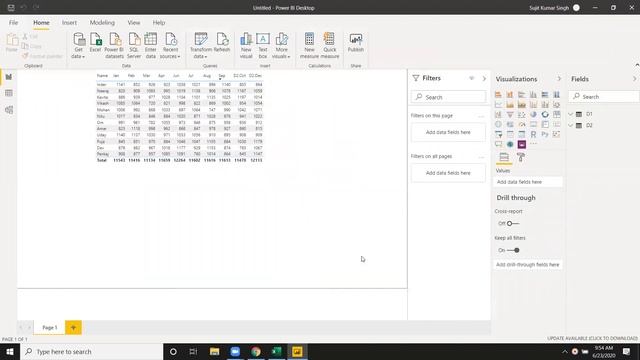Select the Page 1 tab
The height and width of the screenshot is (360, 640).
(x=50, y=327)
